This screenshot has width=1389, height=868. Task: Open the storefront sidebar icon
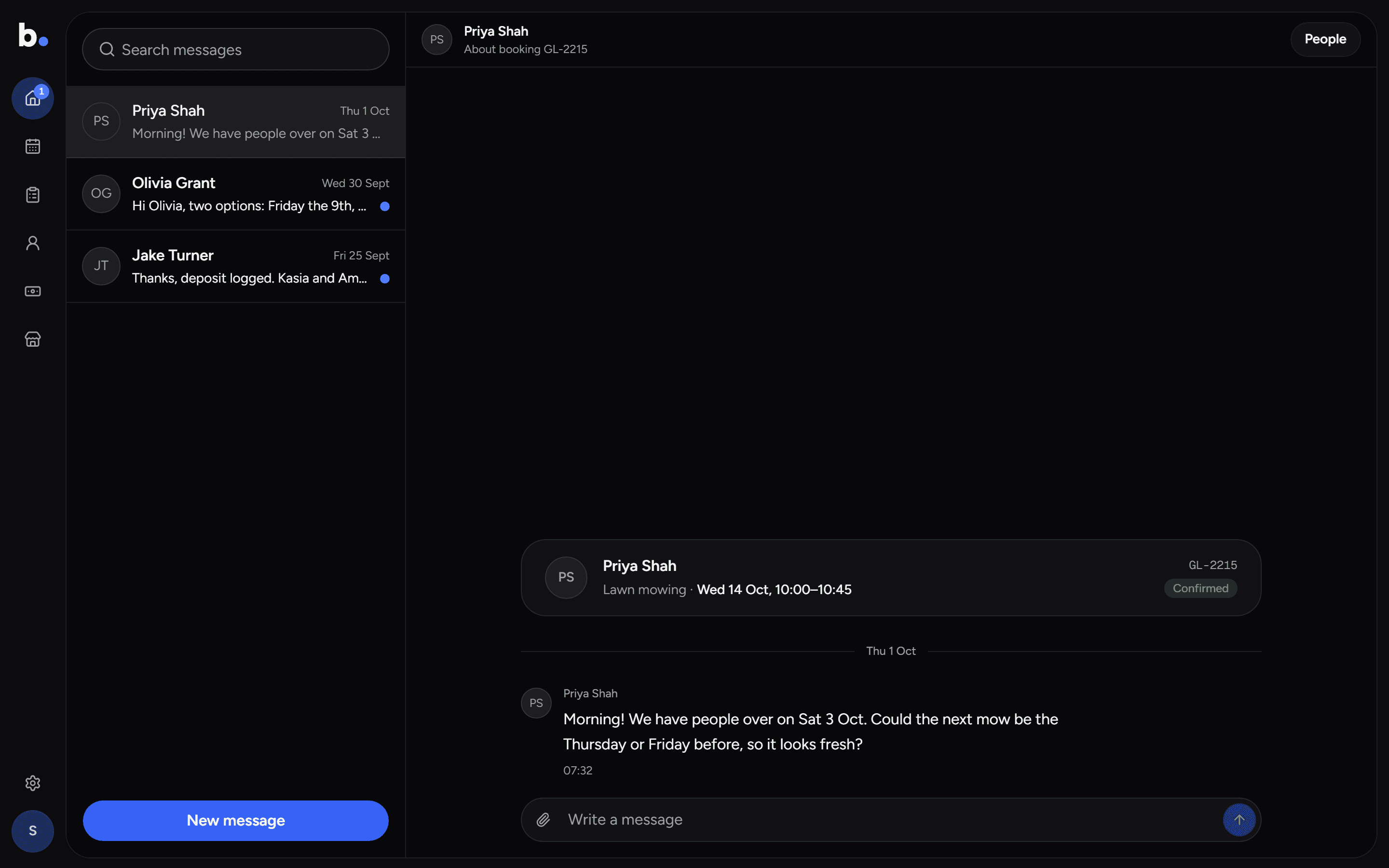coord(33,339)
